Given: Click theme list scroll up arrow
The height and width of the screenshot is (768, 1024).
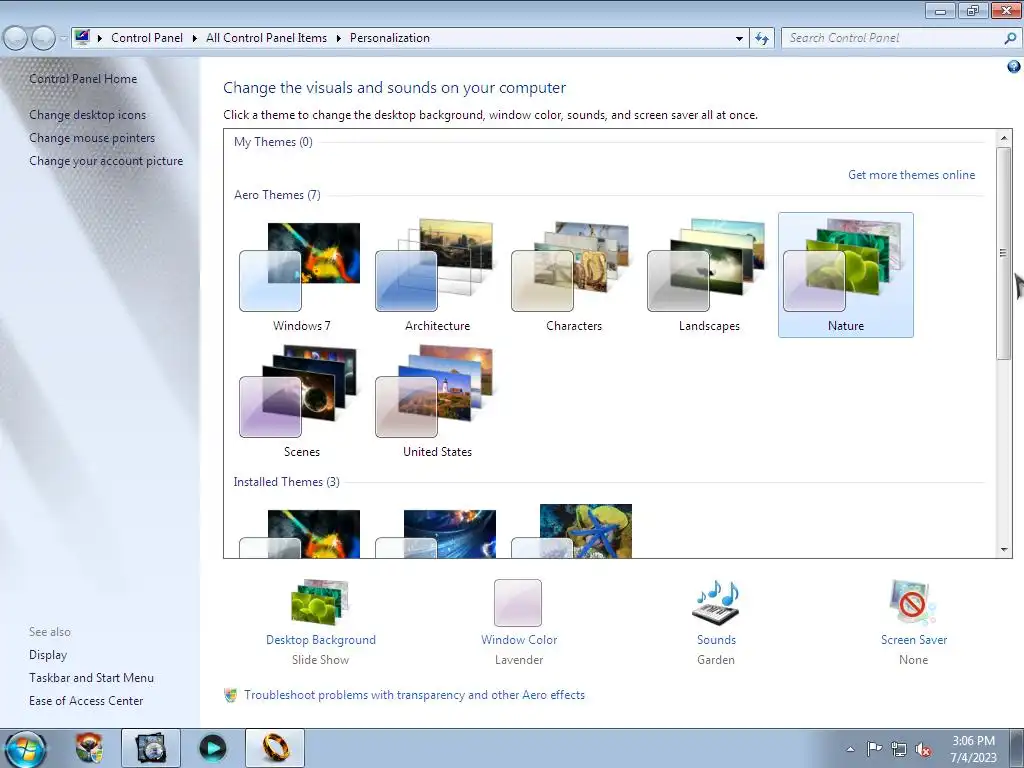Looking at the screenshot, I should pos(1004,138).
